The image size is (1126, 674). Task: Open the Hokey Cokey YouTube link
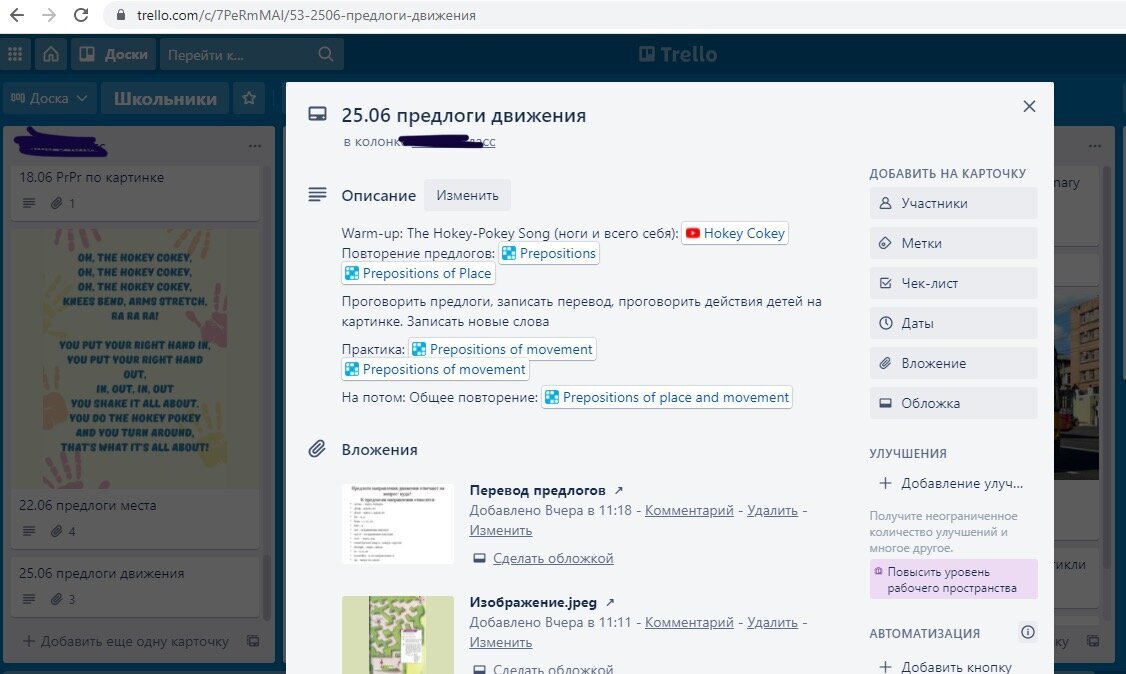point(735,233)
